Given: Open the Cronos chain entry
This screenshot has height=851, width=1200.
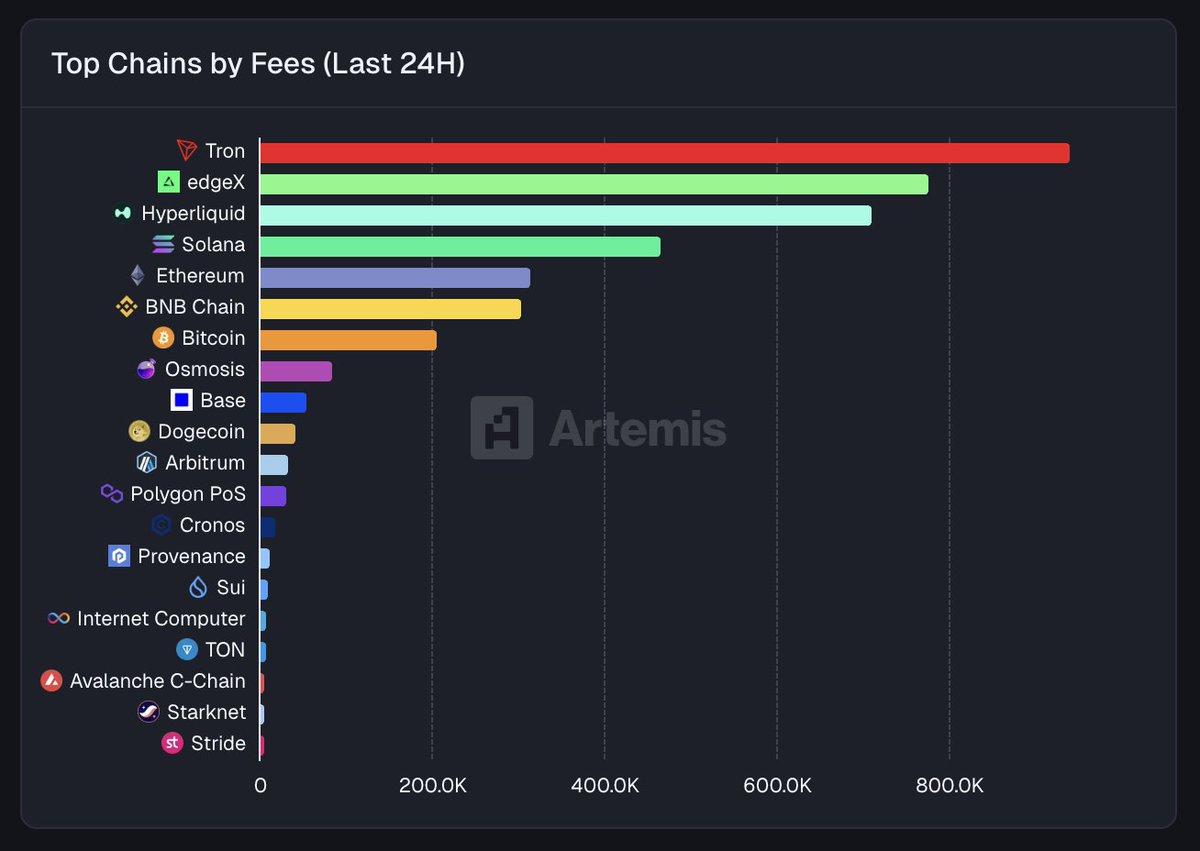Looking at the screenshot, I should point(210,525).
